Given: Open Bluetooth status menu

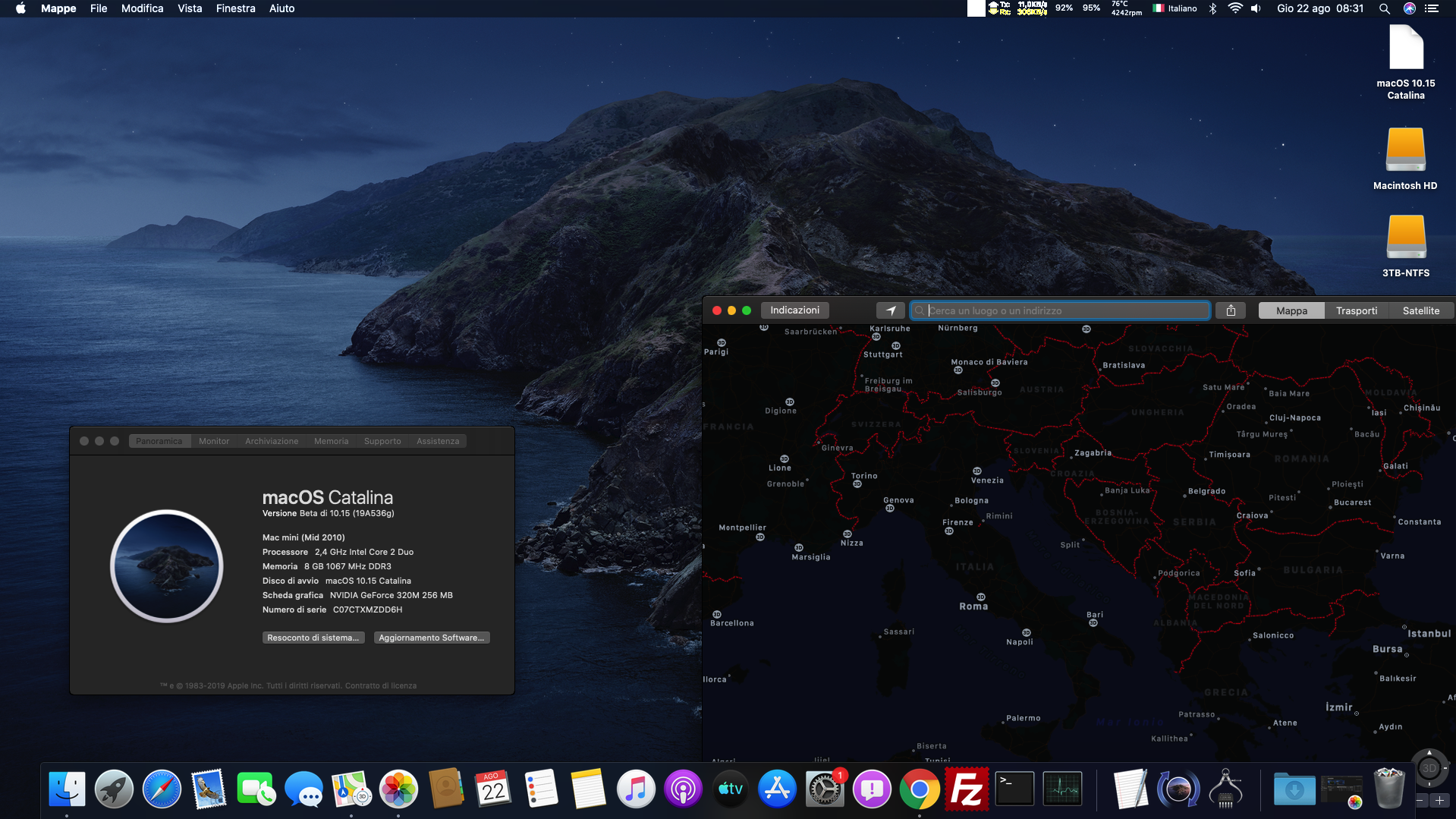Looking at the screenshot, I should [1212, 8].
